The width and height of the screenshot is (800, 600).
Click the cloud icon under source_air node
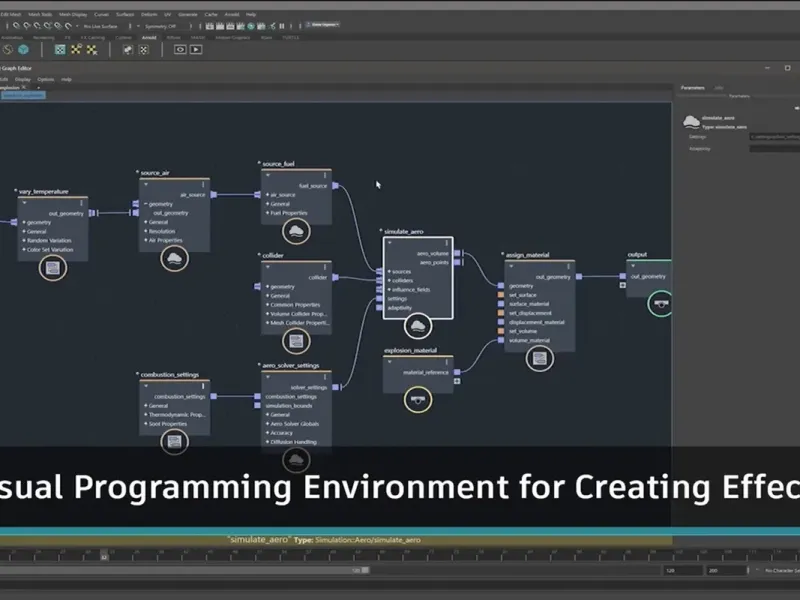[175, 259]
